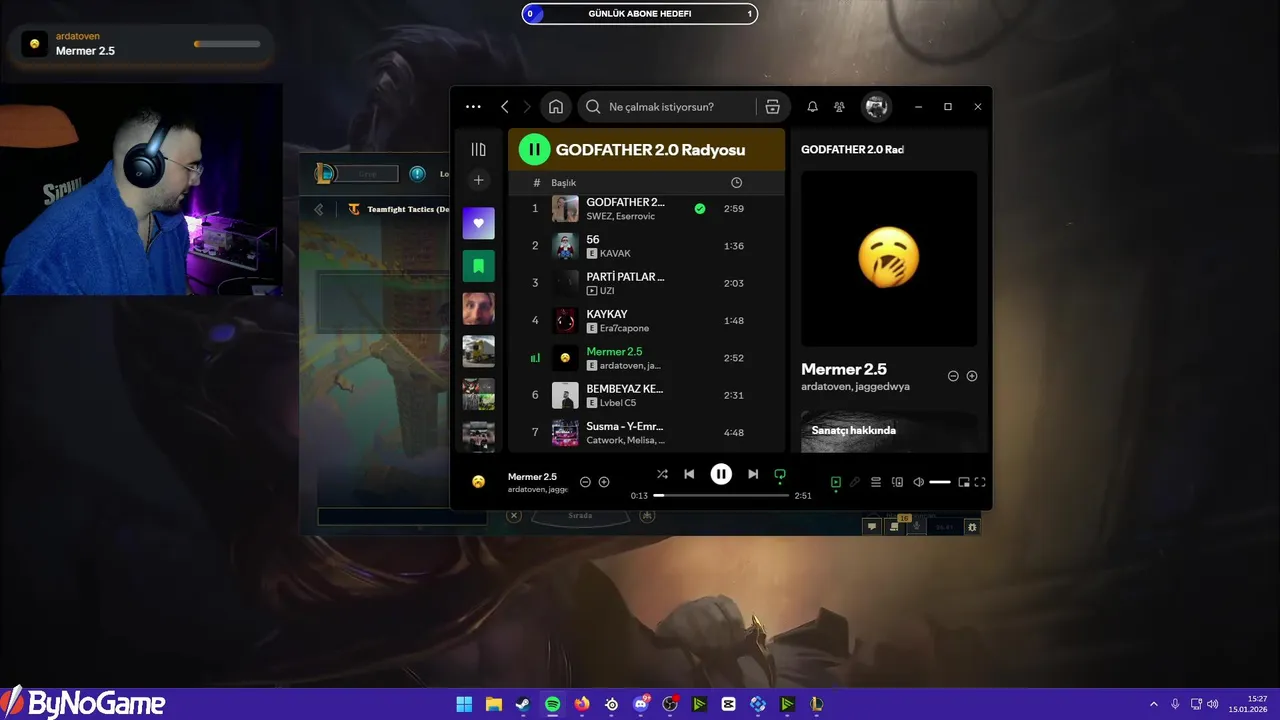Open ardatoven, jaggedwya artist link in panel
This screenshot has width=1280, height=720.
pyautogui.click(x=855, y=387)
